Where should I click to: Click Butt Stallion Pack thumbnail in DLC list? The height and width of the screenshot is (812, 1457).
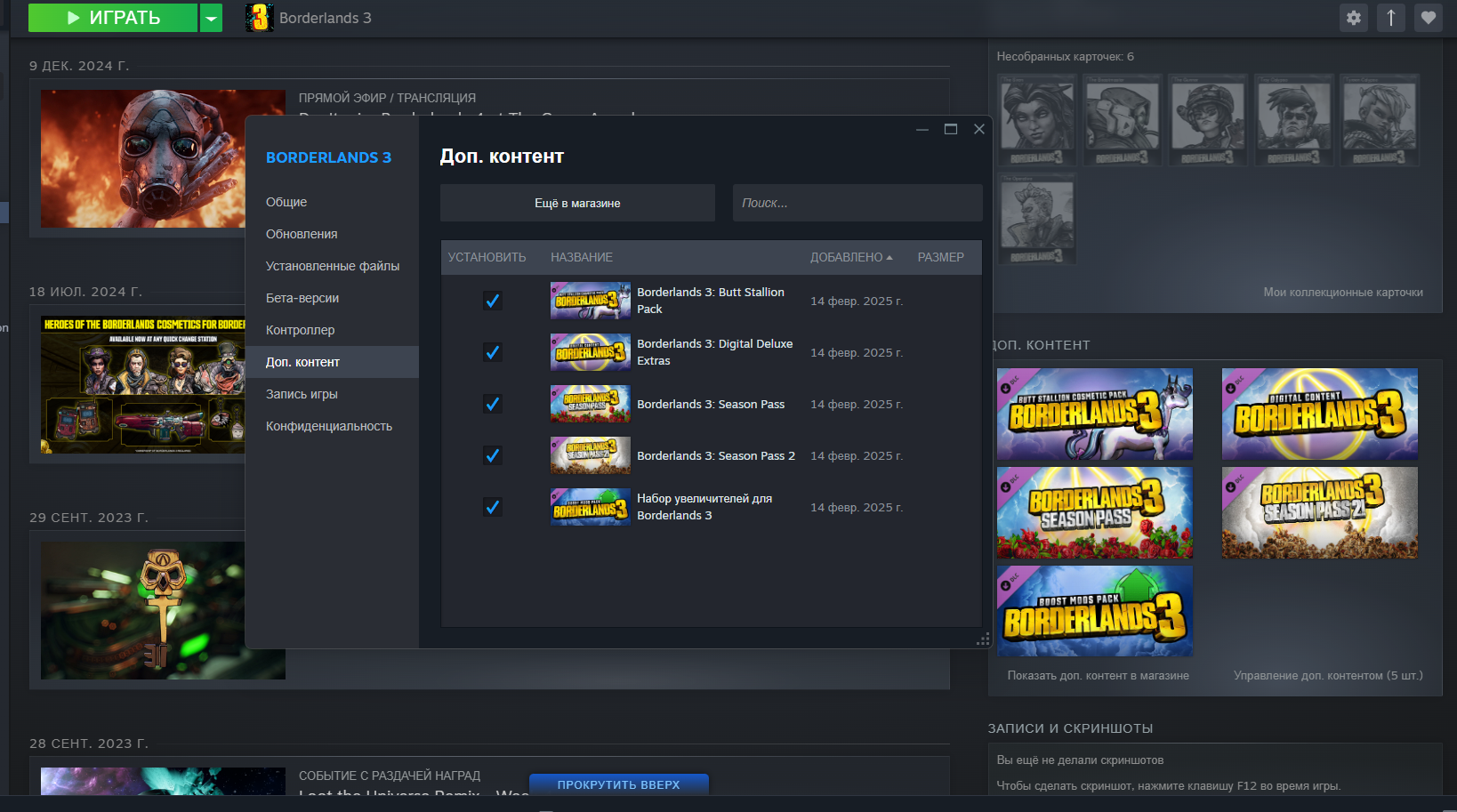[x=591, y=301]
